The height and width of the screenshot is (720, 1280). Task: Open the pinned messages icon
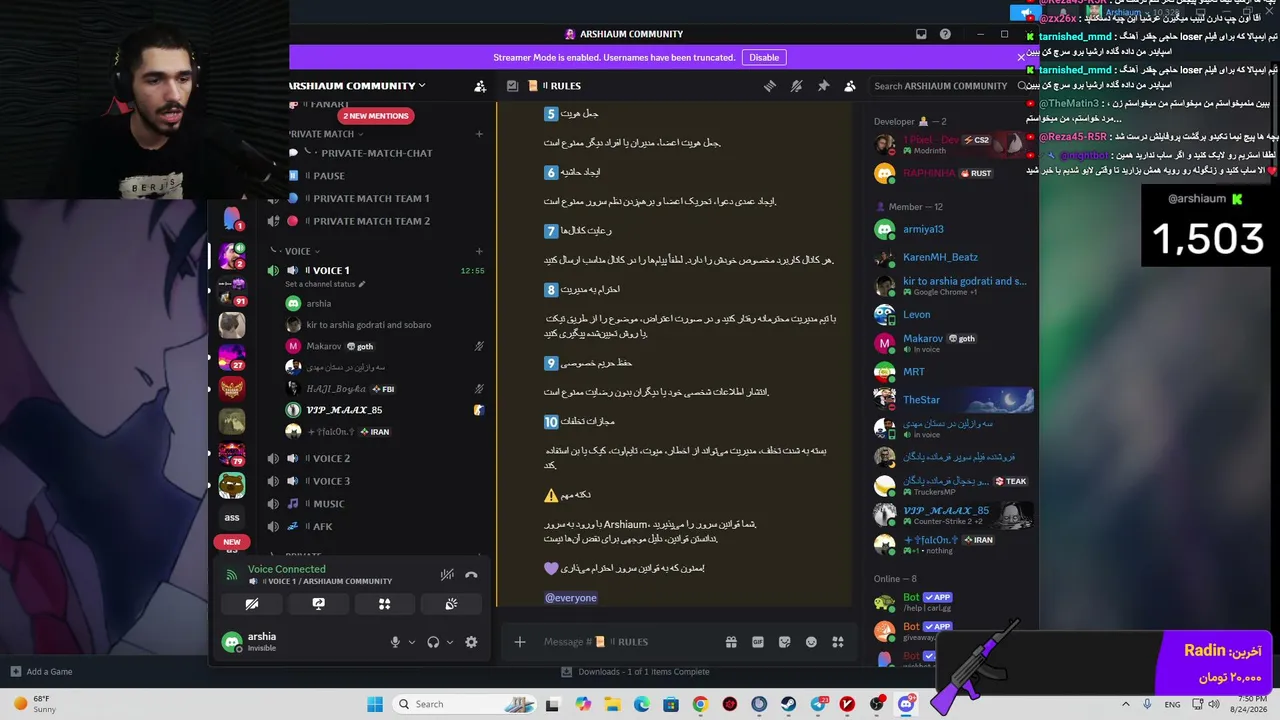[823, 86]
